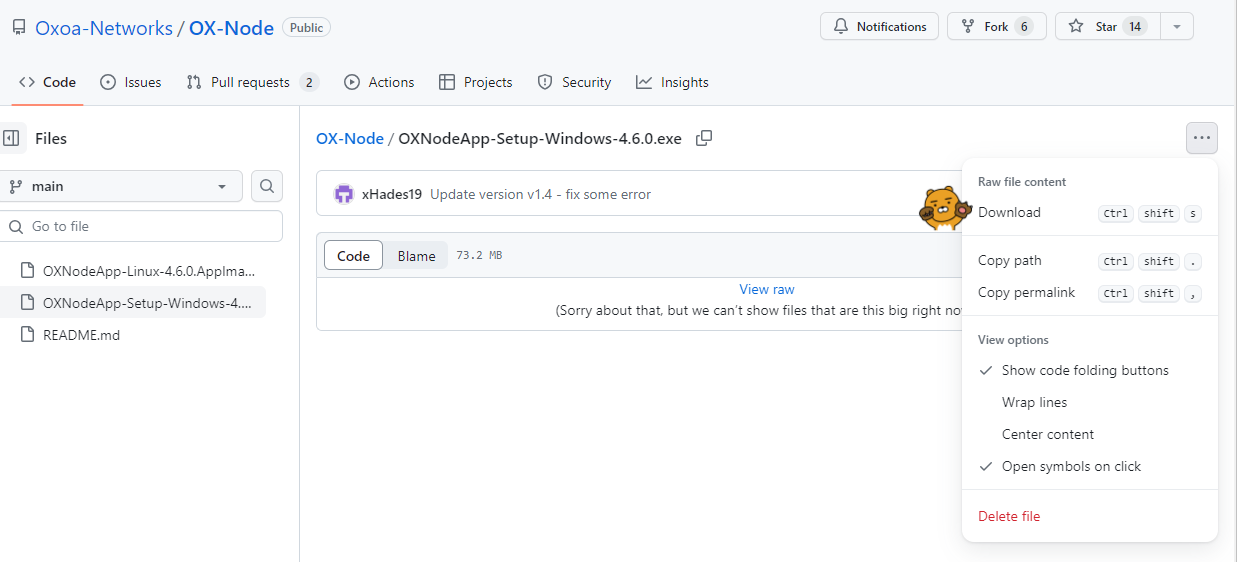Switch to the Blame view
Screen dimensions: 1237x562
click(416, 256)
